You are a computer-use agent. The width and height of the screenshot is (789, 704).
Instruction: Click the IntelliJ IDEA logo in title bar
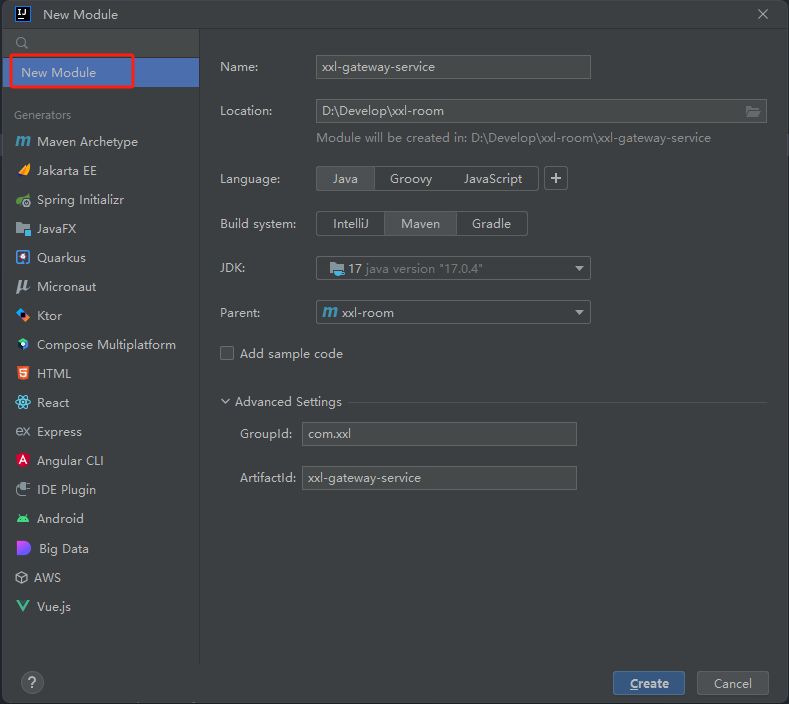point(23,14)
